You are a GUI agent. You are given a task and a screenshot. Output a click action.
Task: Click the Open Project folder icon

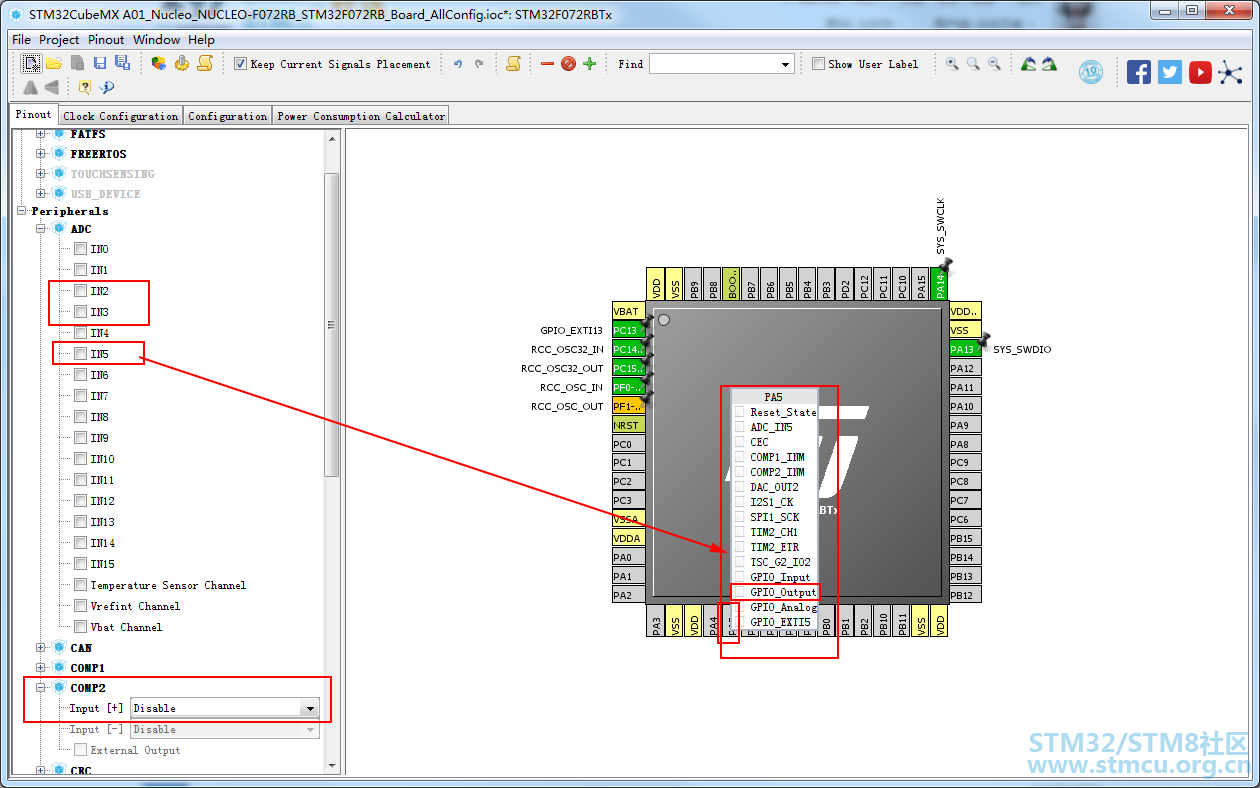point(54,64)
